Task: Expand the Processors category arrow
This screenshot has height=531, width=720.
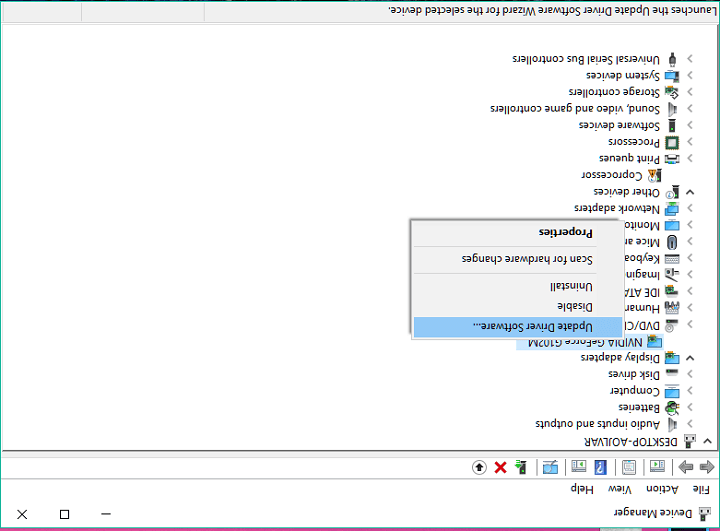Action: coord(690,142)
